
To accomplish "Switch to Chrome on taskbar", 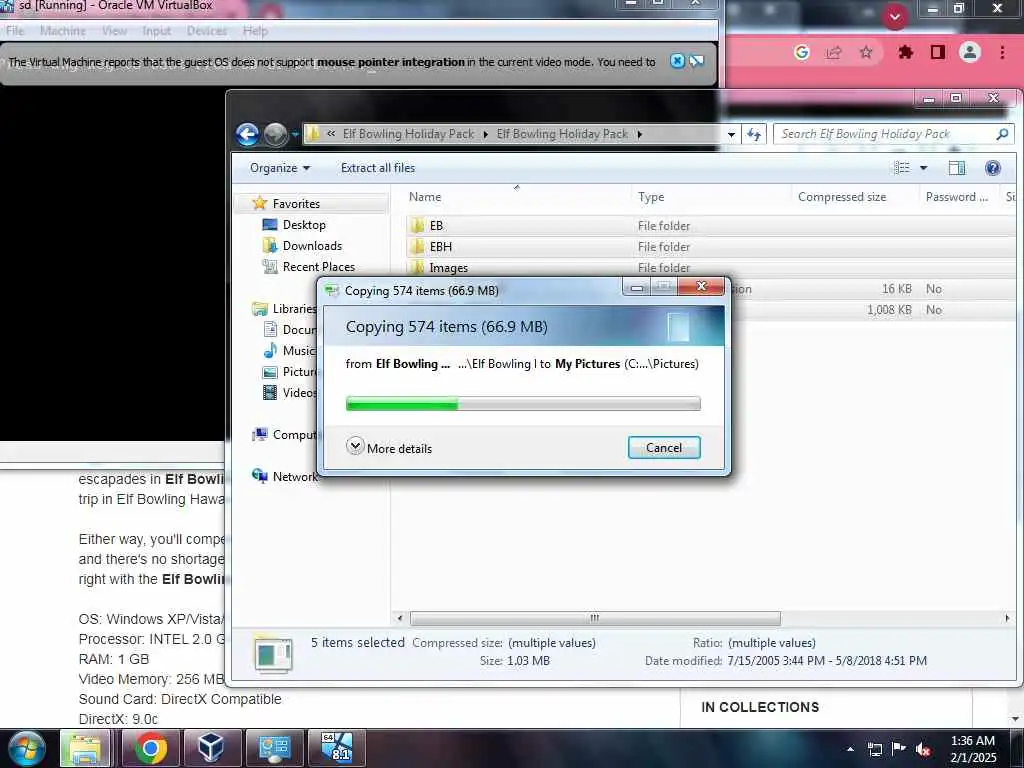I will click(150, 748).
